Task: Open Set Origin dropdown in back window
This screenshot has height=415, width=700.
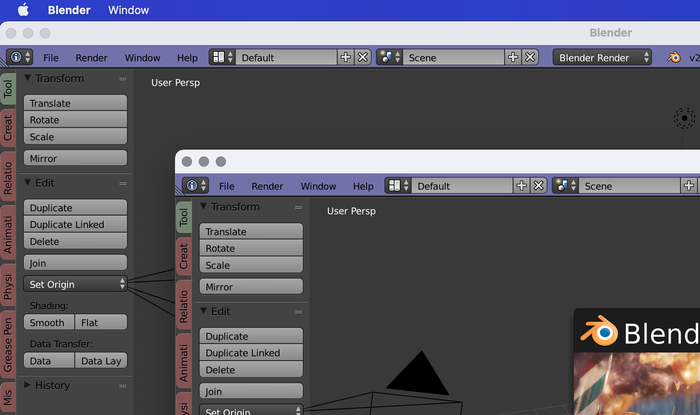Action: coord(75,284)
